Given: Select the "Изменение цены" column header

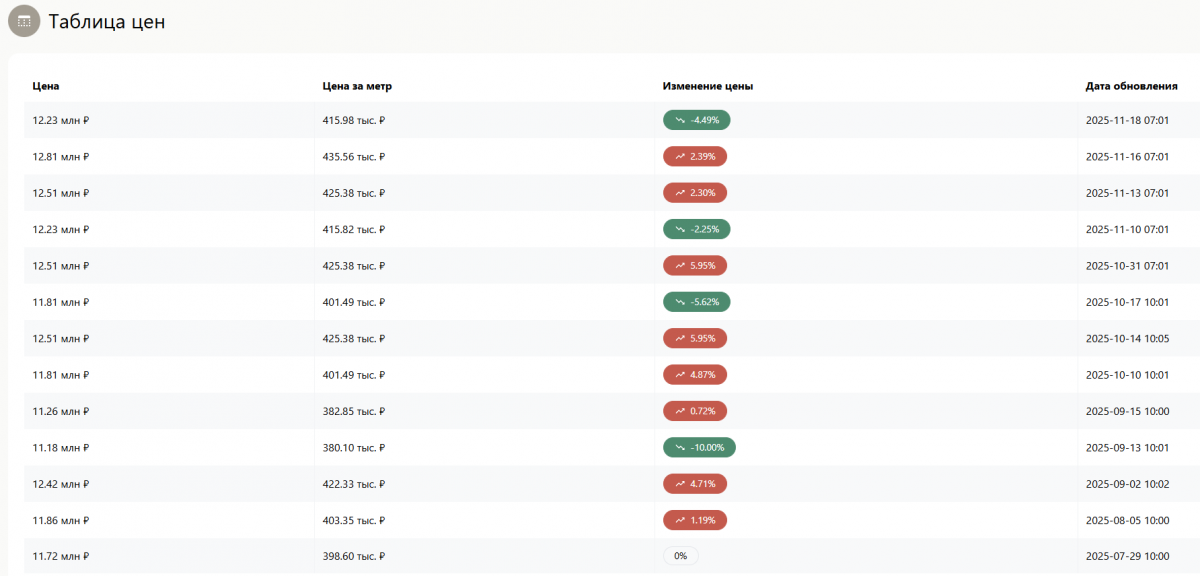Looking at the screenshot, I should tap(707, 86).
